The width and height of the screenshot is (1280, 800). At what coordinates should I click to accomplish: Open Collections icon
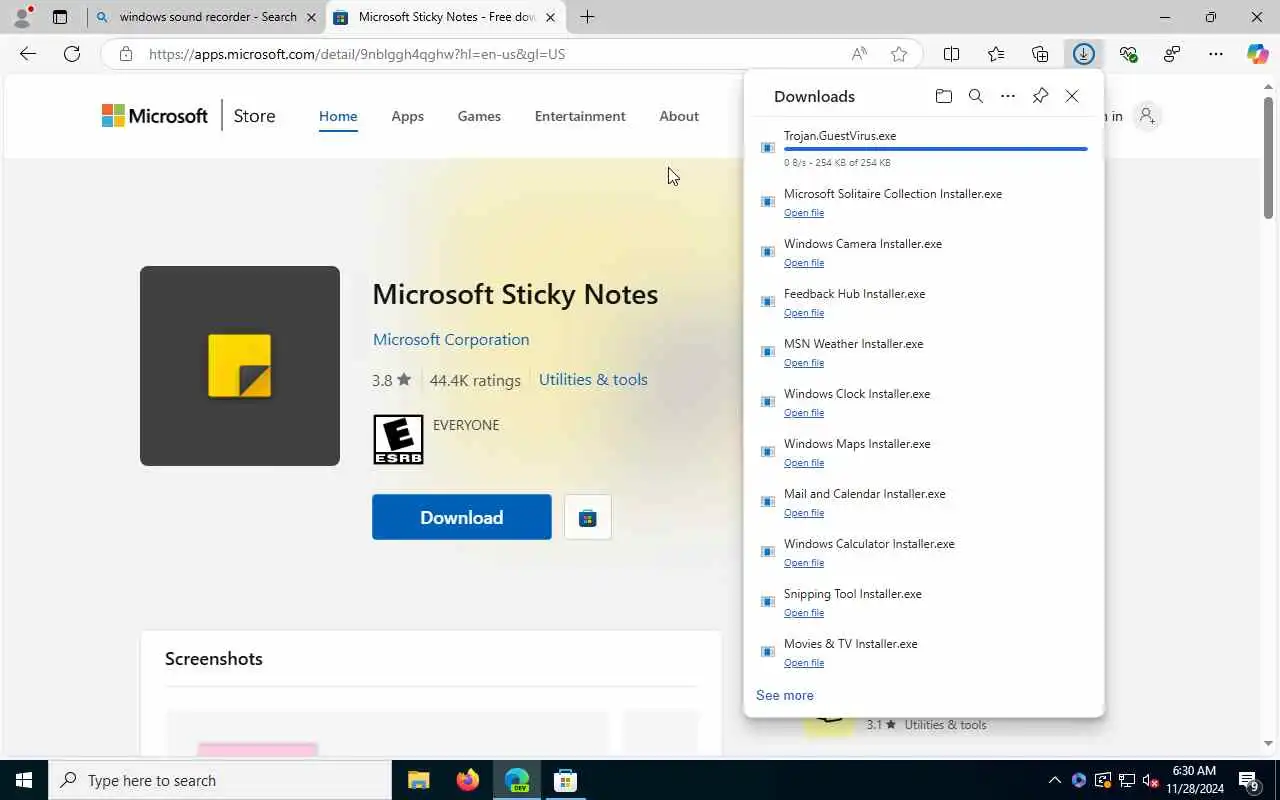pos(1040,54)
